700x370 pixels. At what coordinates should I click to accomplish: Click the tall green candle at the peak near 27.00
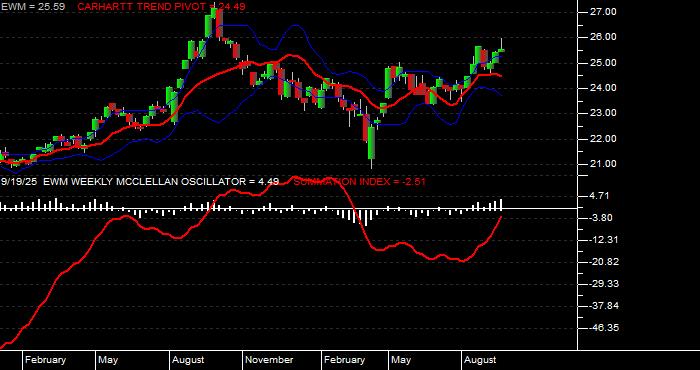tap(208, 26)
